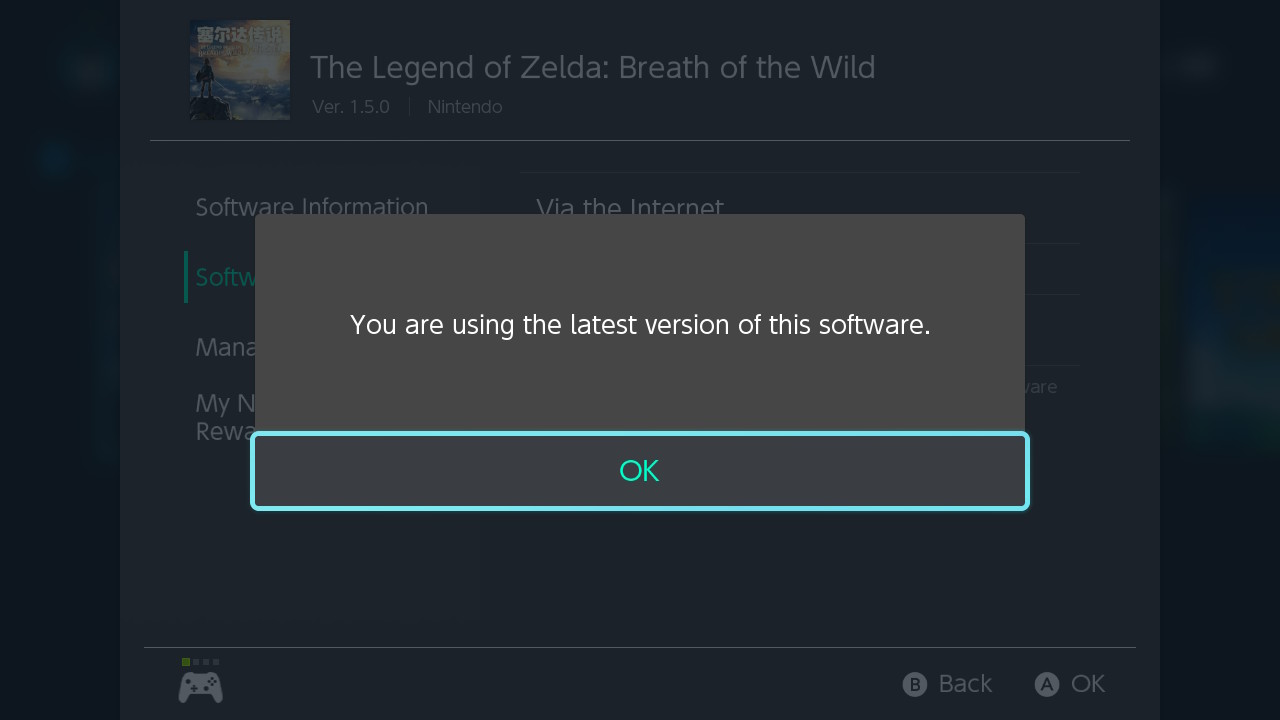The height and width of the screenshot is (720, 1280).
Task: Click the Nintendo publisher label
Action: pyautogui.click(x=465, y=107)
